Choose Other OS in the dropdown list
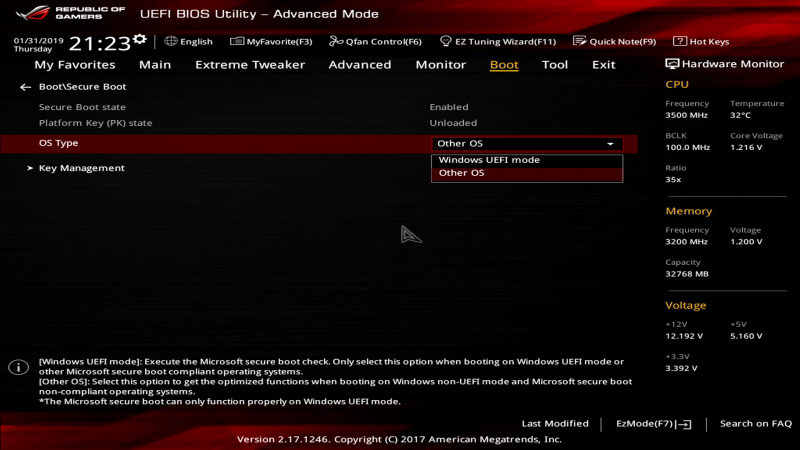Viewport: 800px width, 450px height. (x=527, y=173)
